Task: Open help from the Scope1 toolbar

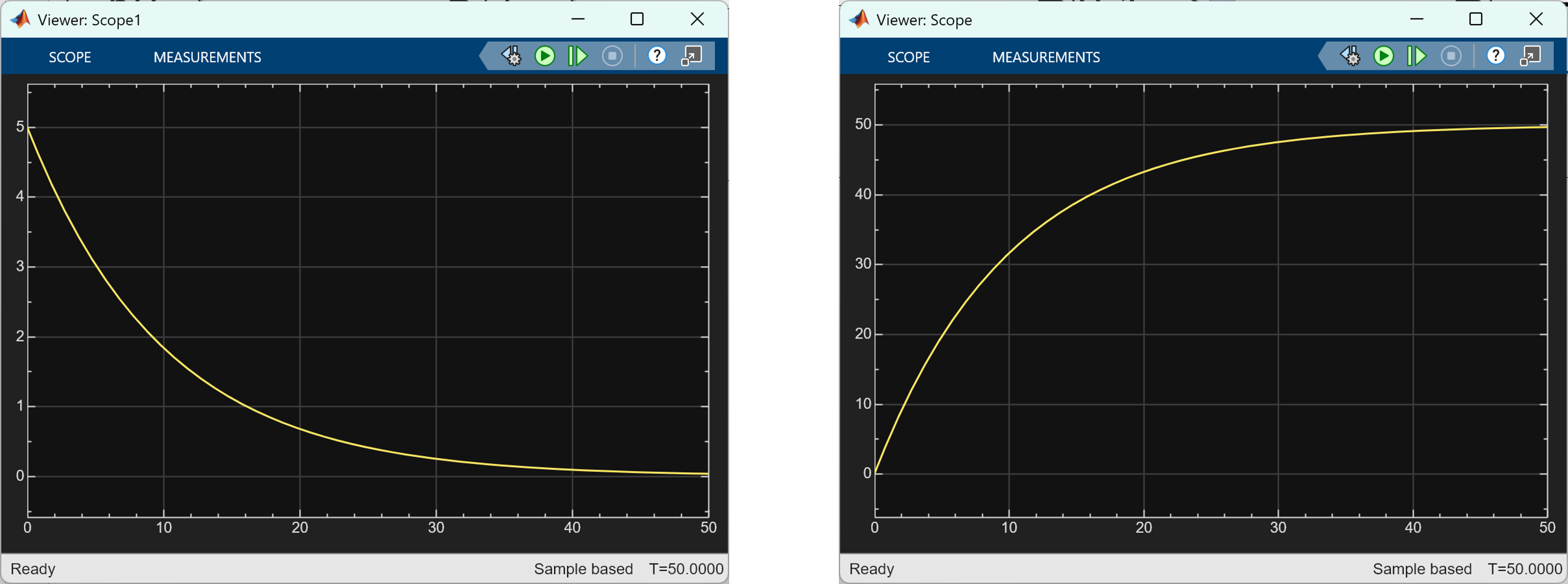Action: (656, 56)
